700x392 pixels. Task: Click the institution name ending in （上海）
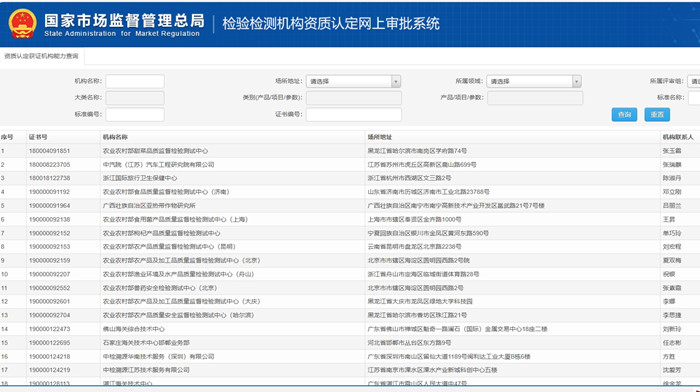(x=175, y=220)
